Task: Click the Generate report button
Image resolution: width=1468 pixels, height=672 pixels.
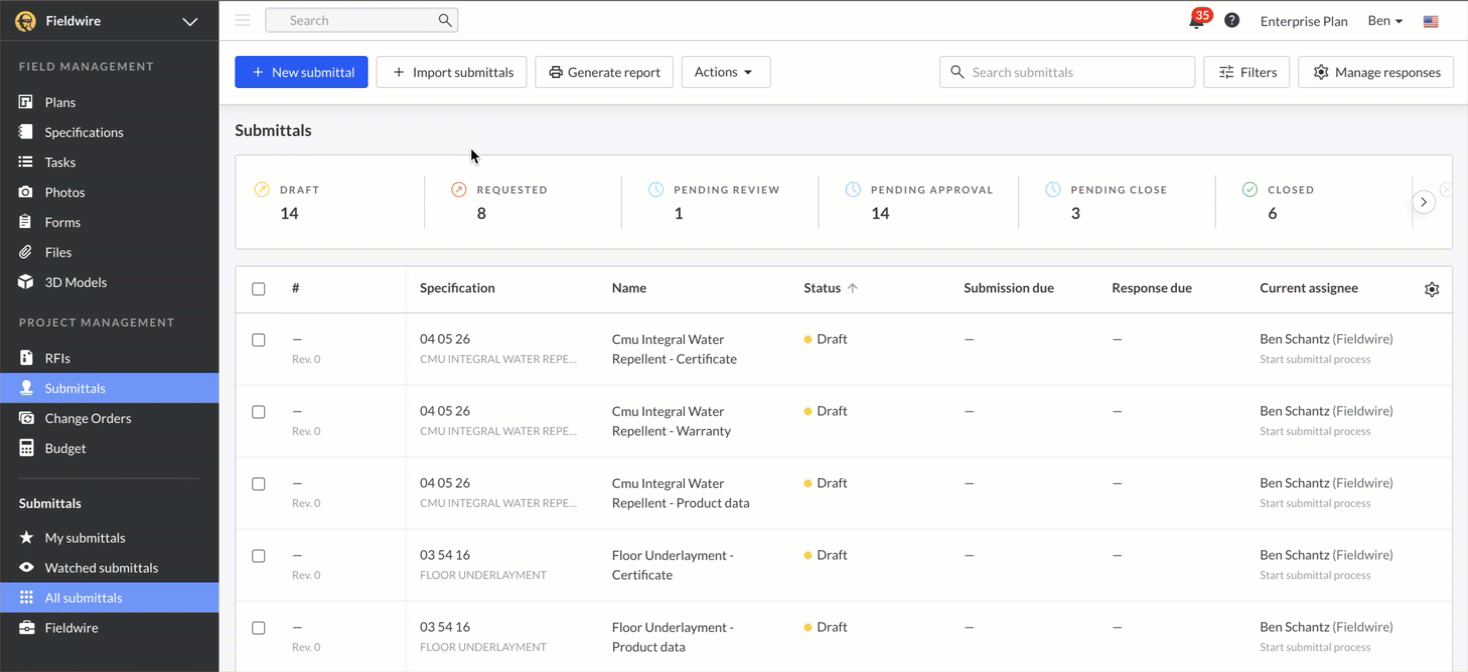Action: pyautogui.click(x=604, y=72)
